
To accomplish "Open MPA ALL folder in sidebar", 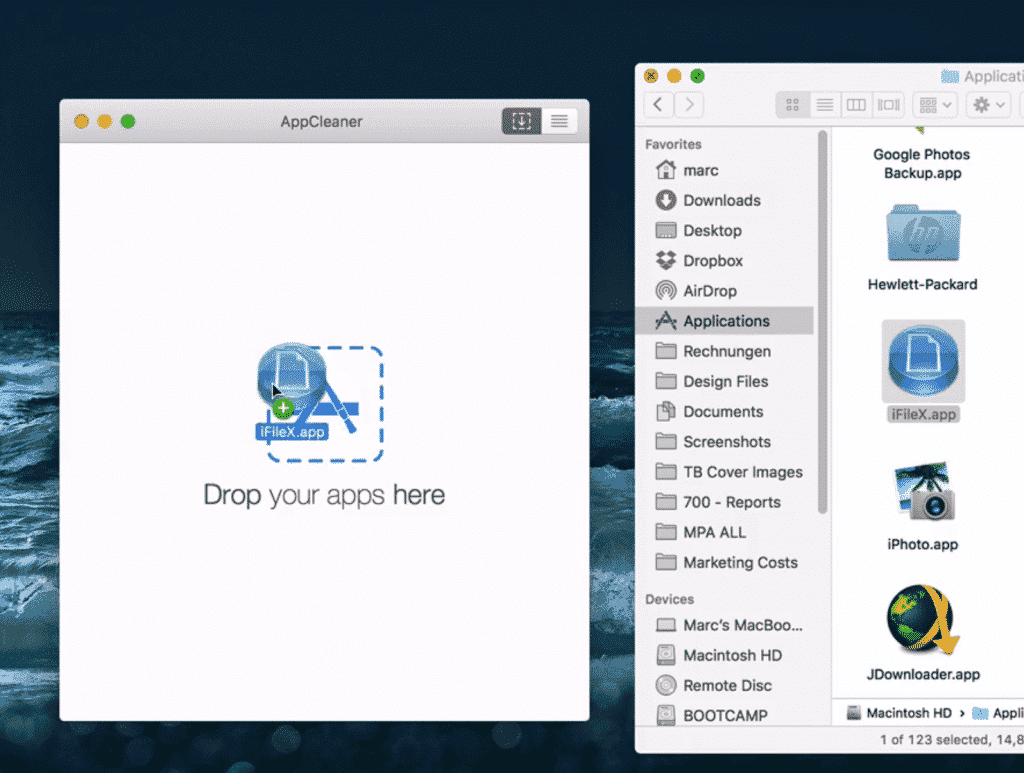I will [725, 532].
